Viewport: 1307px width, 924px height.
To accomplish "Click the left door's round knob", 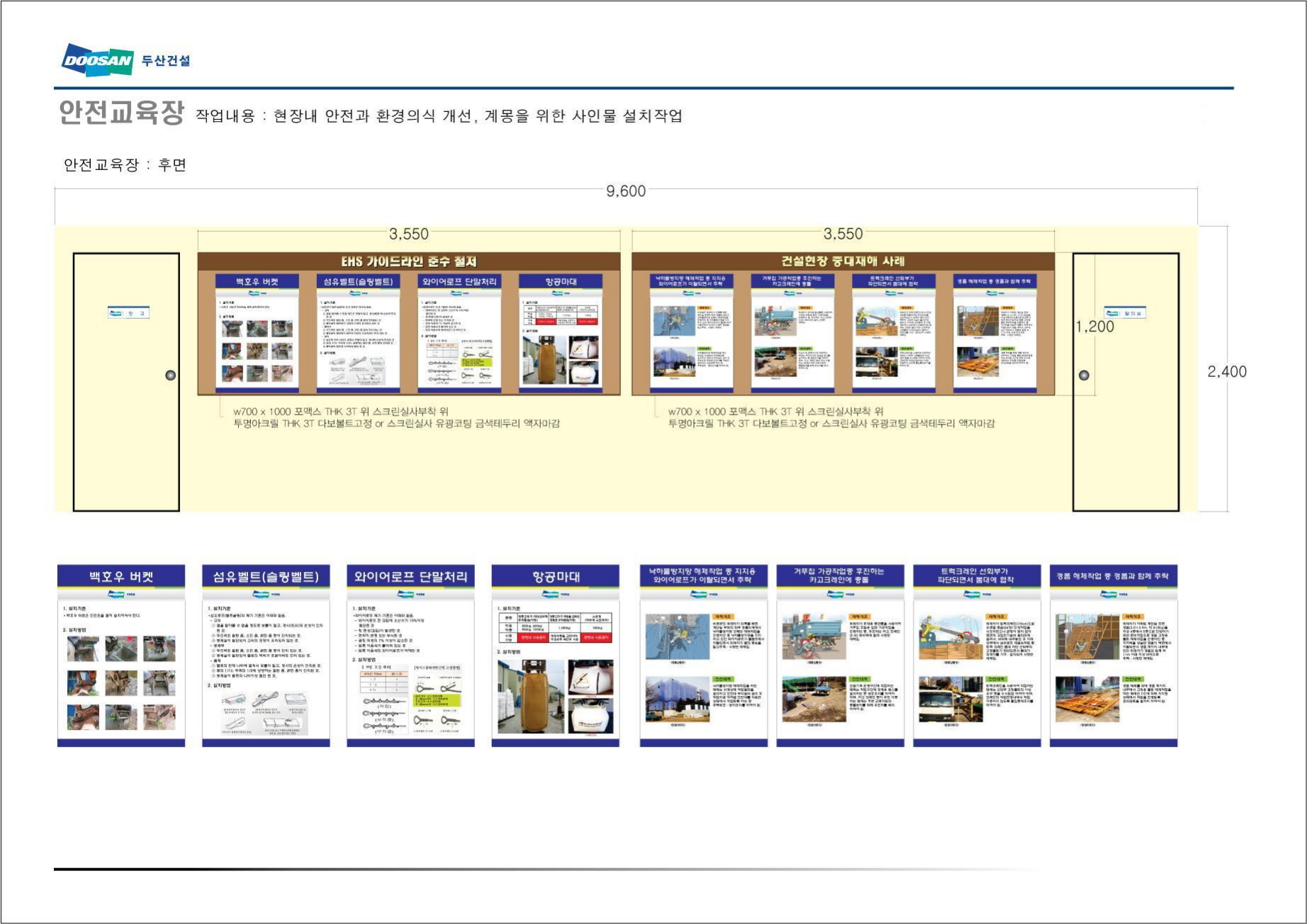I will [x=170, y=375].
